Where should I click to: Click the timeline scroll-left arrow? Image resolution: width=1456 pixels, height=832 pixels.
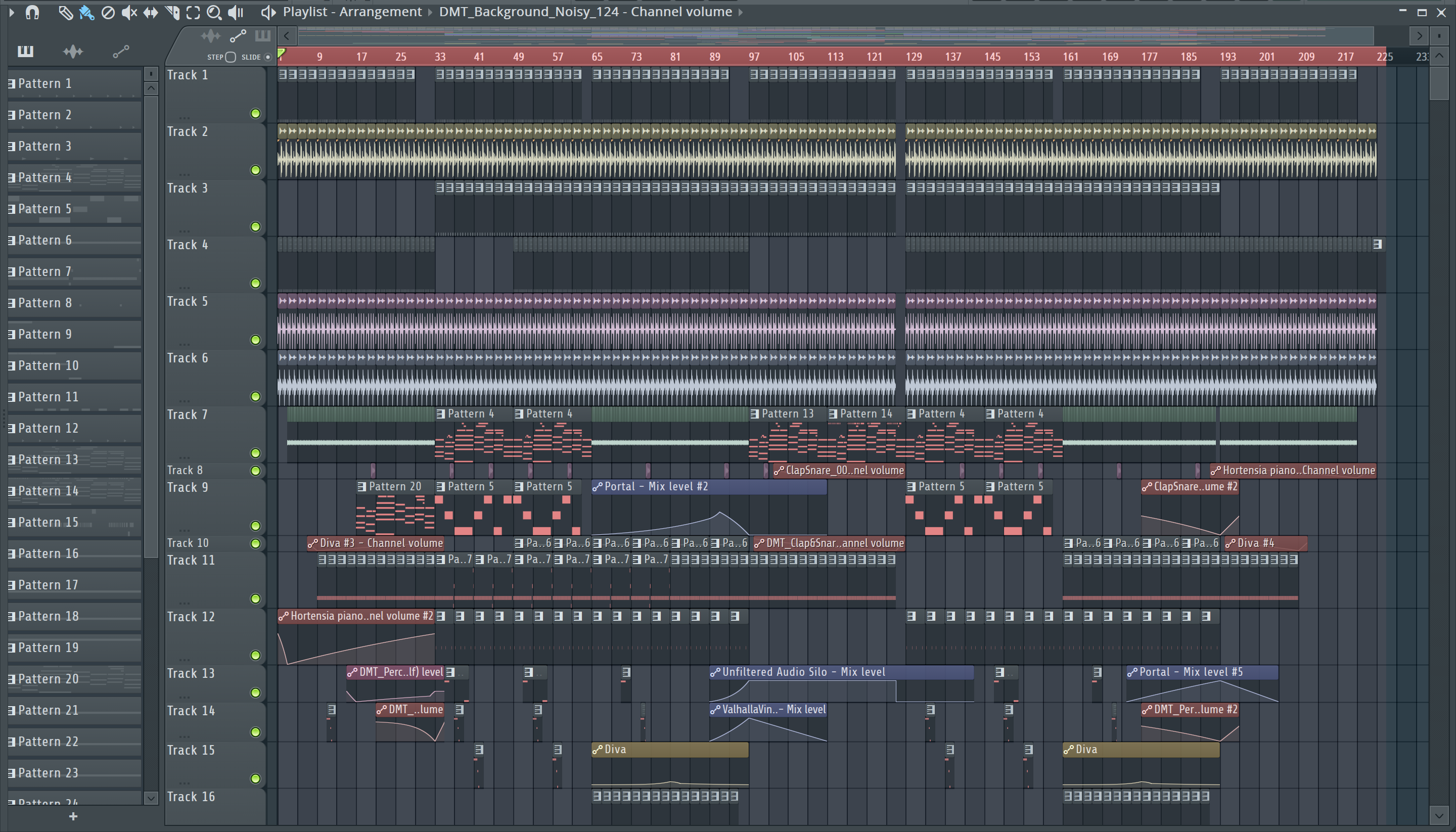point(287,36)
